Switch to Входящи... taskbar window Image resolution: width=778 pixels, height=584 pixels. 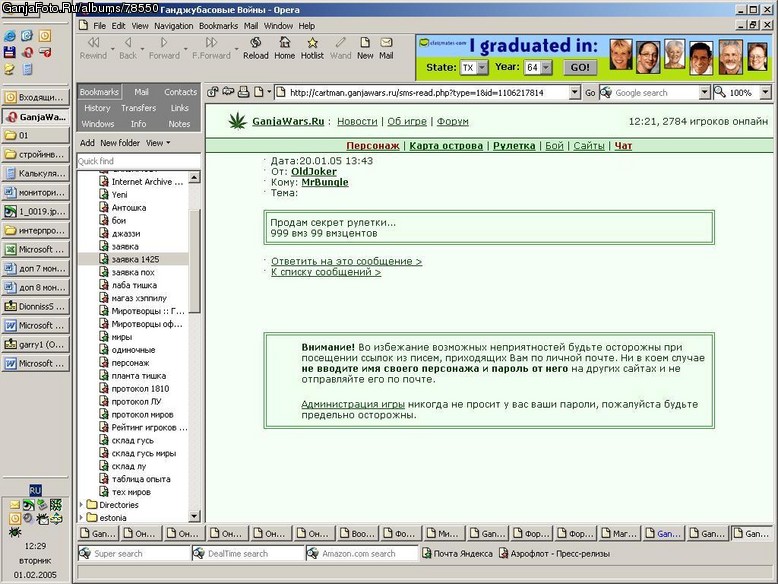35,97
